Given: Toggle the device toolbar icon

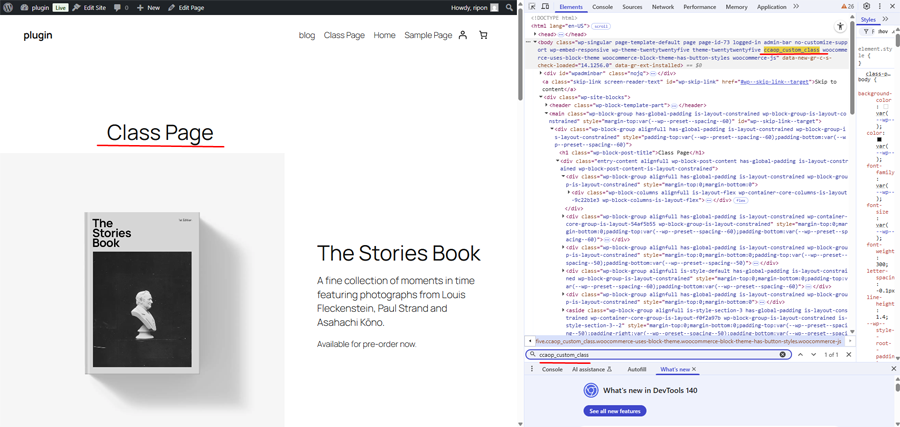Looking at the screenshot, I should 545,6.
